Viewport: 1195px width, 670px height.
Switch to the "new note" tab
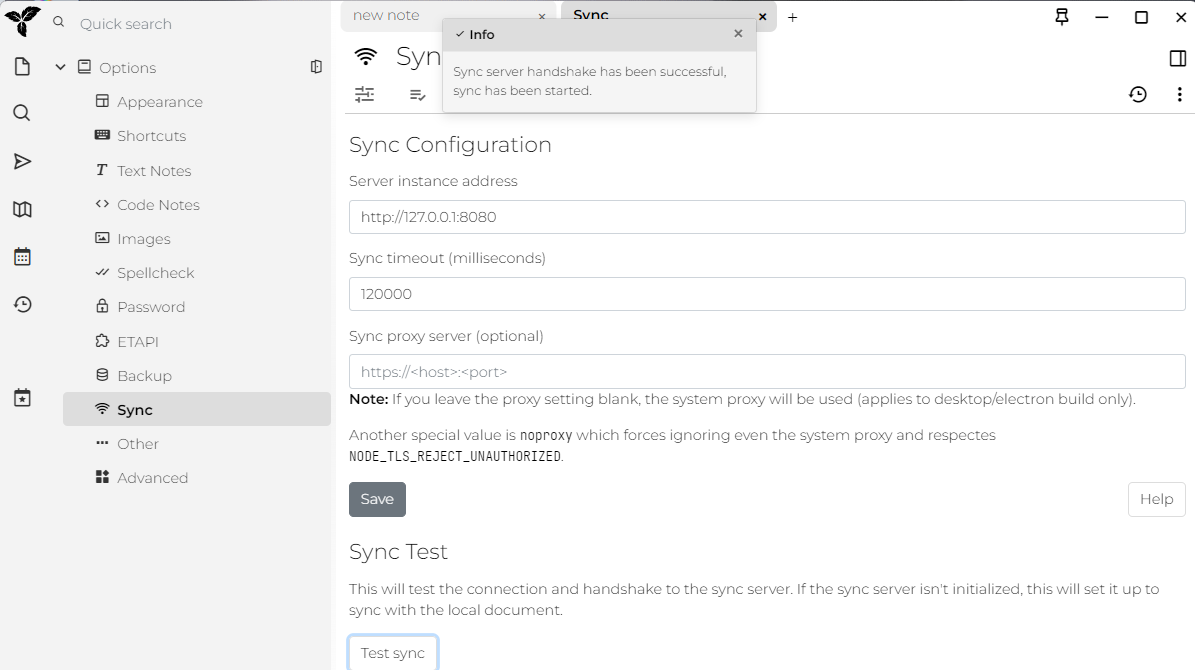click(386, 16)
